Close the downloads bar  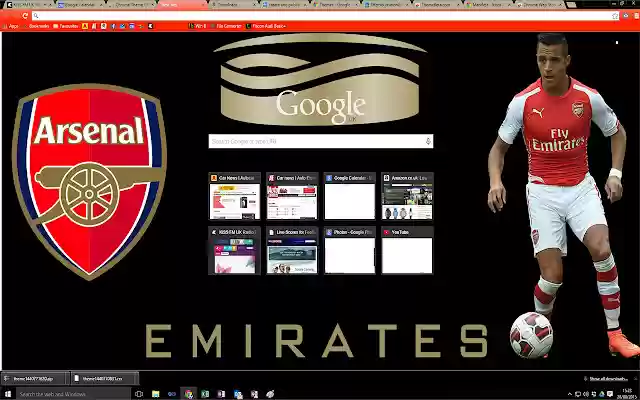tap(635, 378)
